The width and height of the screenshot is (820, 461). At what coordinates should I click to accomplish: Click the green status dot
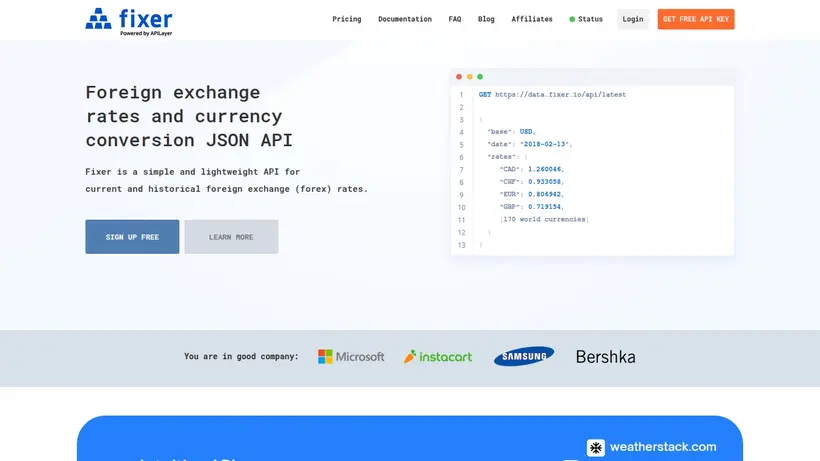pyautogui.click(x=572, y=19)
